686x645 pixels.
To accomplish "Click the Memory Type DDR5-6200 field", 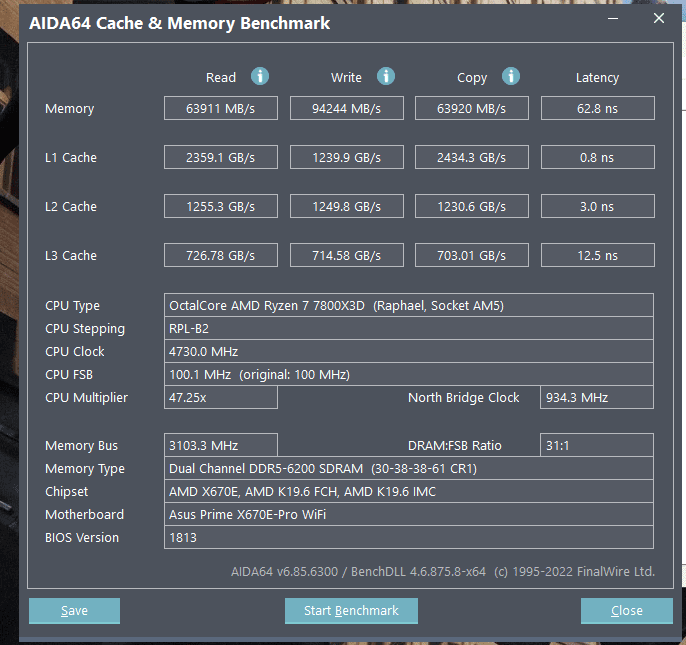I will click(409, 468).
